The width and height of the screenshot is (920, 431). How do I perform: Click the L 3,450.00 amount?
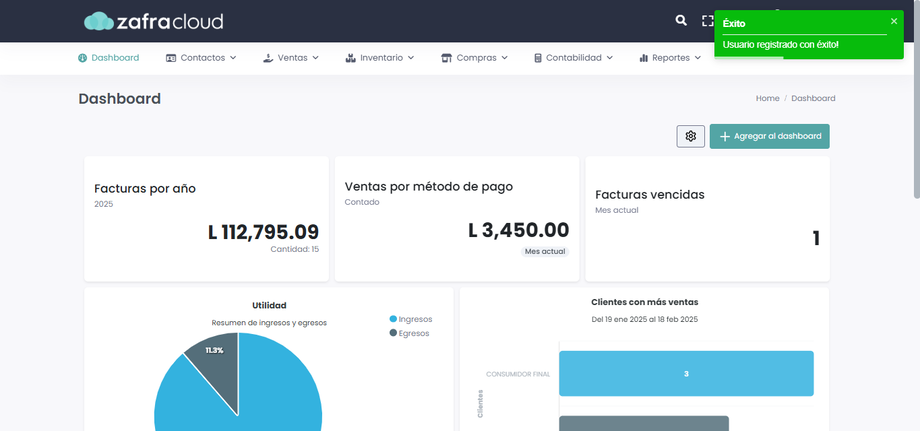tap(519, 230)
